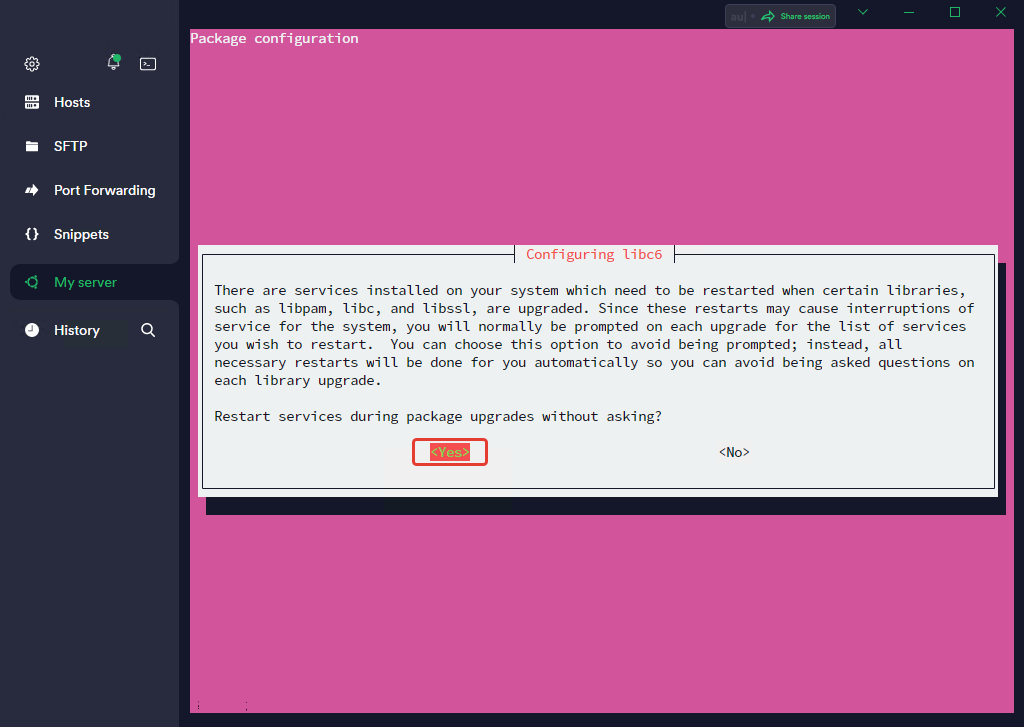Click the 'Configuring libc6' dialog title
Image resolution: width=1024 pixels, height=727 pixels.
(594, 254)
